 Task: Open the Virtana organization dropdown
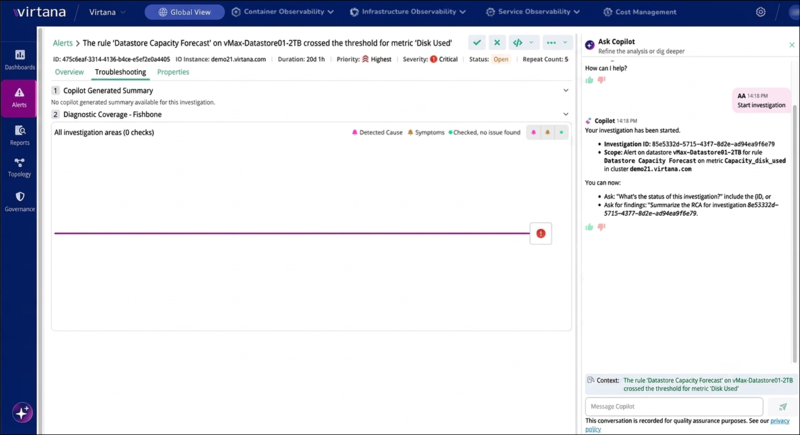point(107,12)
